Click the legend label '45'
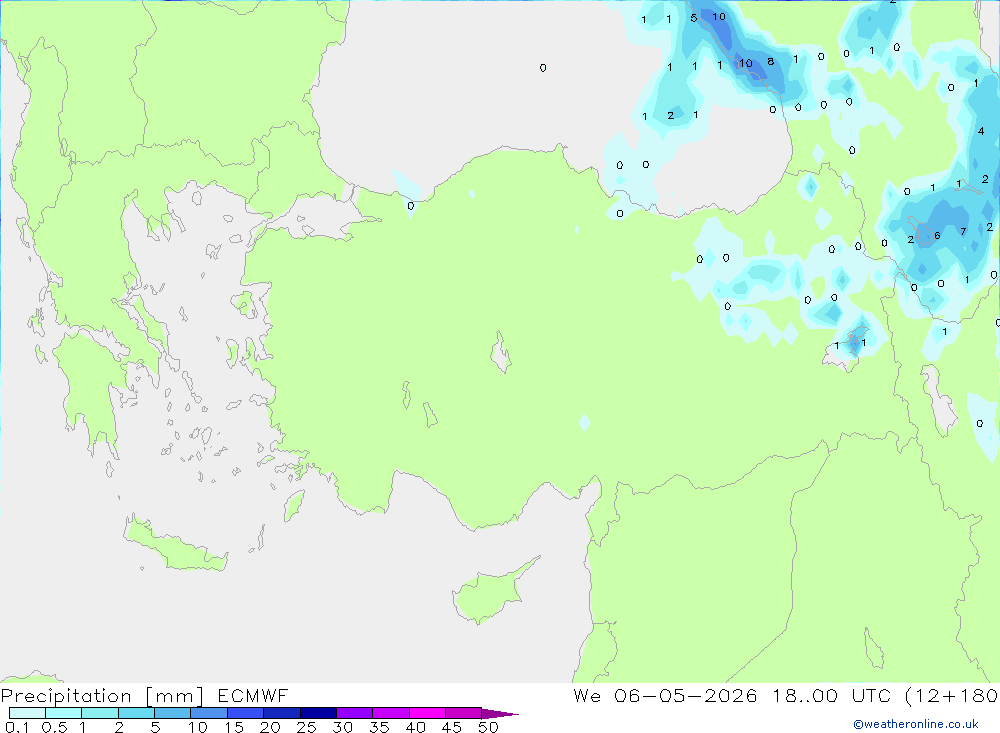1000x733 pixels. click(452, 727)
